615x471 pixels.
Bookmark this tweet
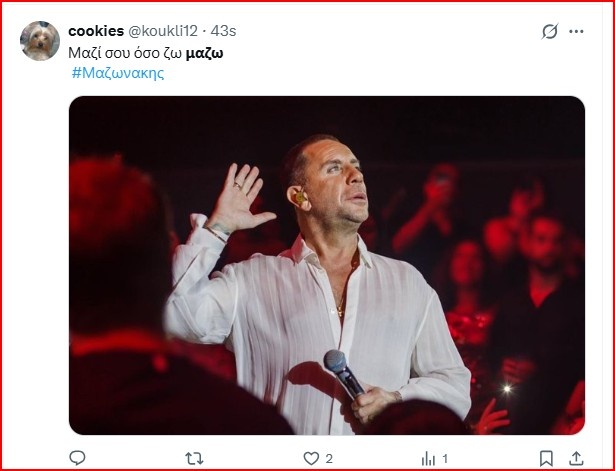pyautogui.click(x=546, y=458)
